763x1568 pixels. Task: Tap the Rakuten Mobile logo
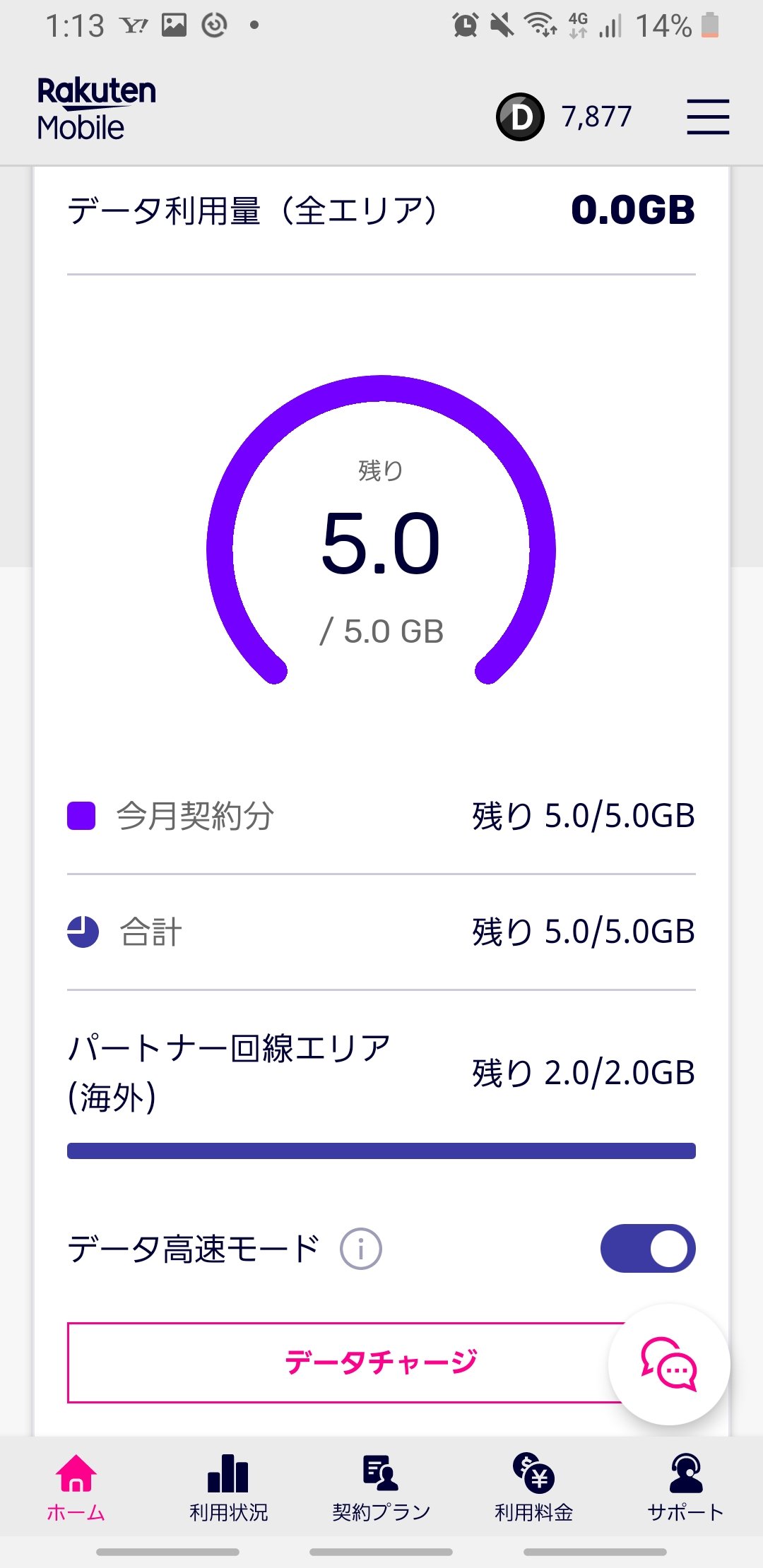(96, 109)
